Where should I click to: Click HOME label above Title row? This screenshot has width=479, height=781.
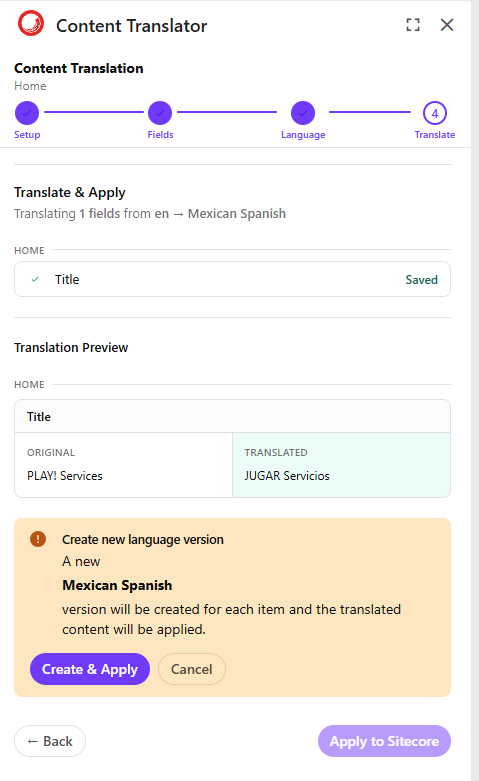[29, 251]
